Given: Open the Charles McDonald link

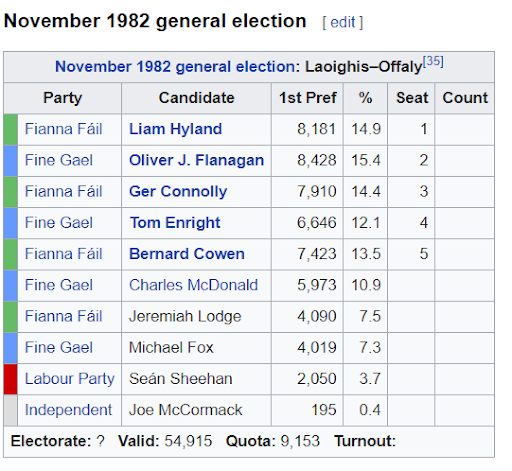Looking at the screenshot, I should tap(193, 285).
